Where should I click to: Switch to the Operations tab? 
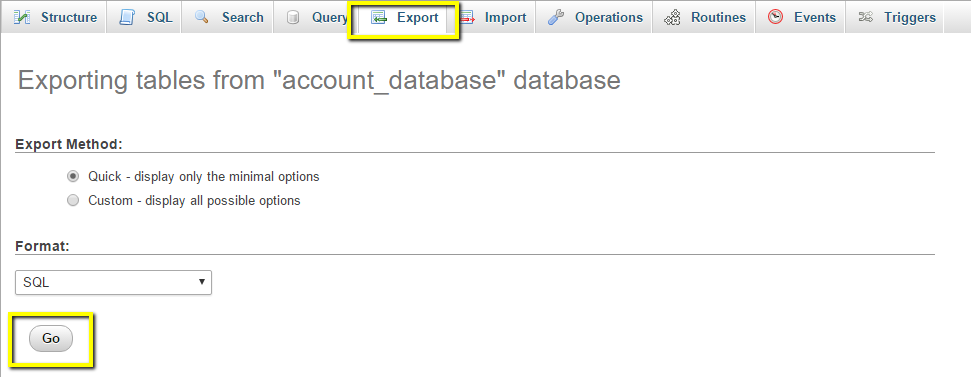coord(594,17)
